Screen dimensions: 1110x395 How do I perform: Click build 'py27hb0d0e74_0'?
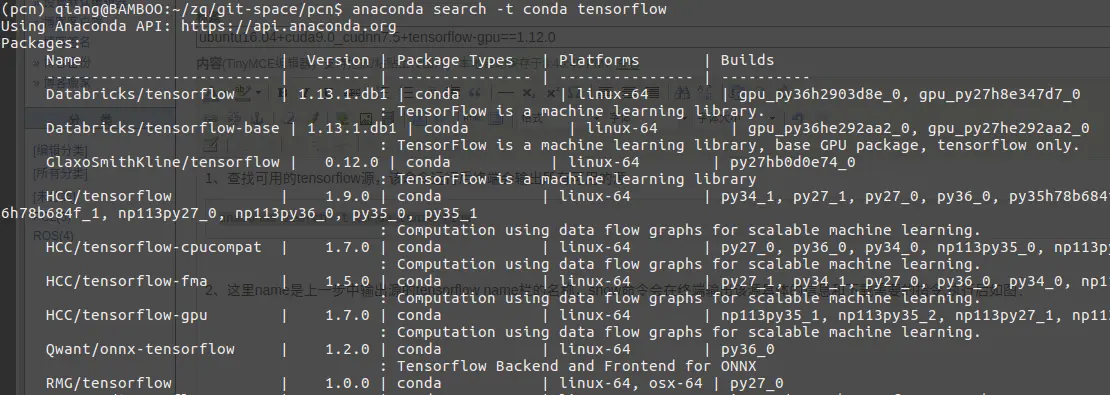tap(792, 162)
